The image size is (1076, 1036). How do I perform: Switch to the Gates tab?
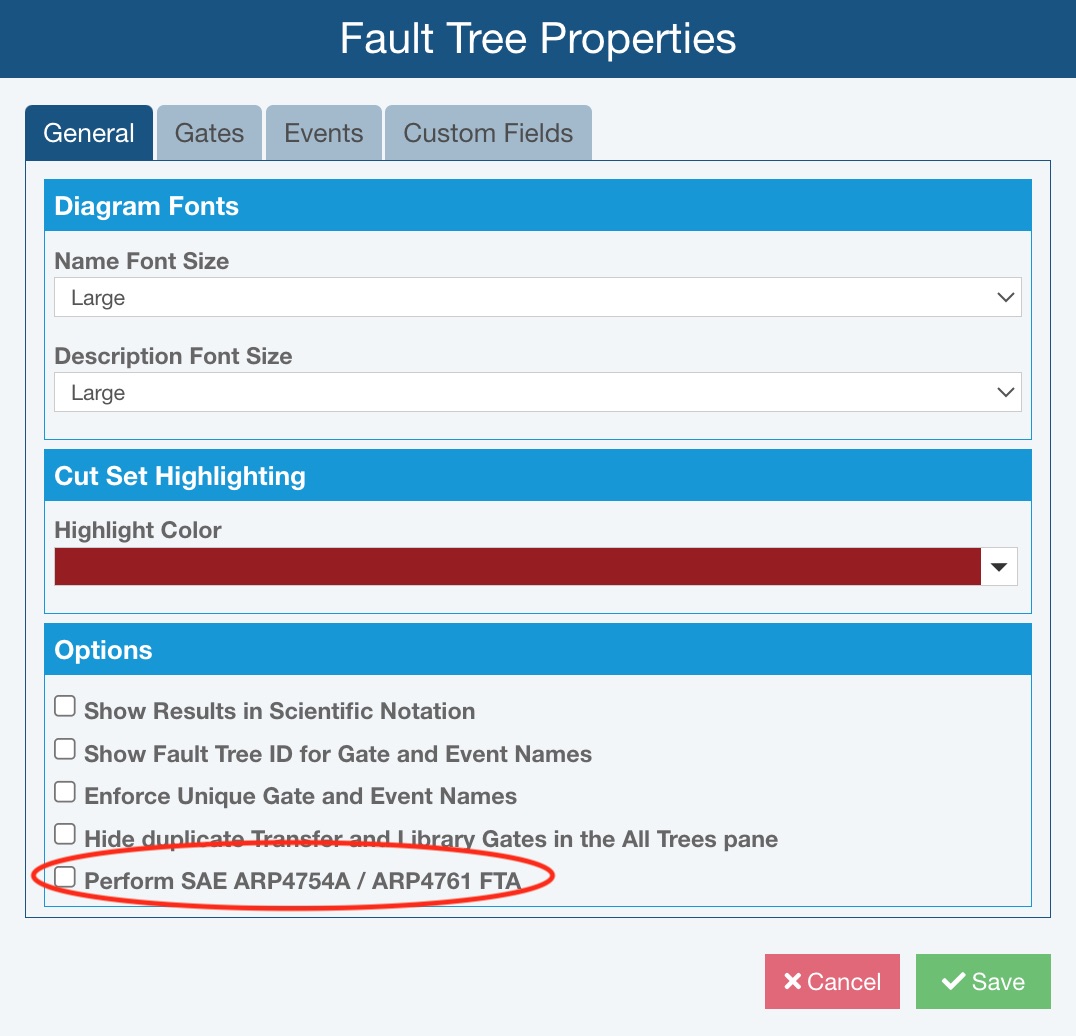click(x=209, y=133)
